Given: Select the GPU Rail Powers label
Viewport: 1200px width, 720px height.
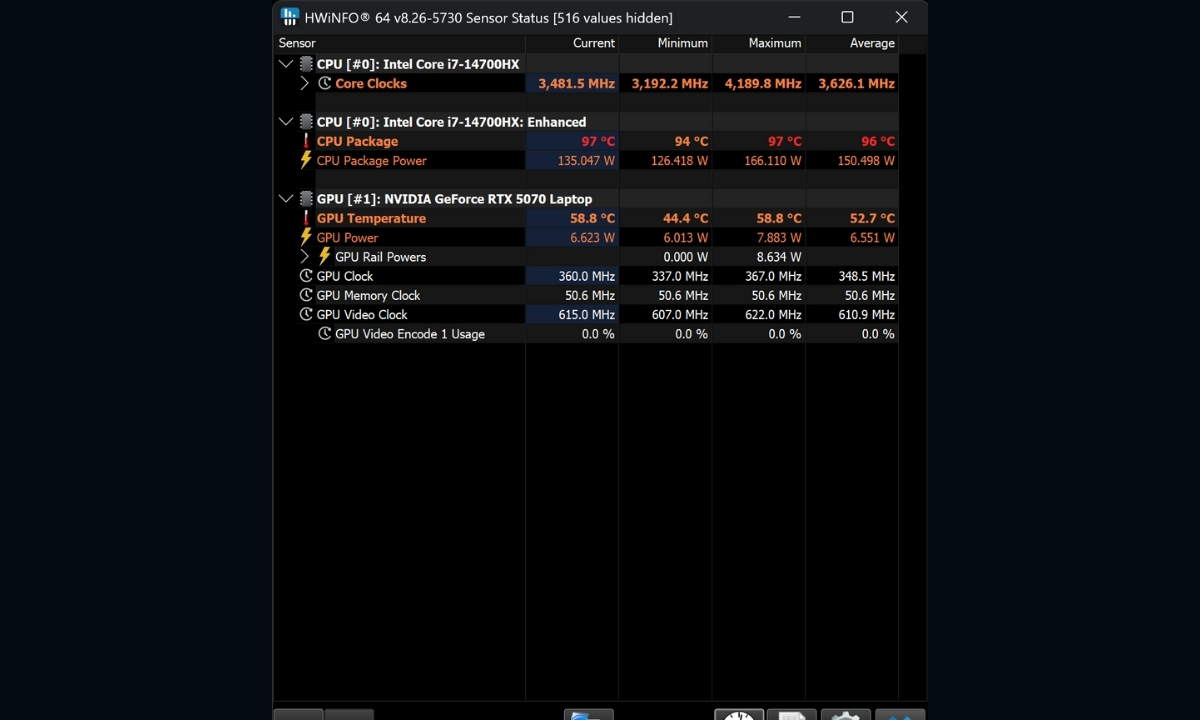Looking at the screenshot, I should coord(380,256).
